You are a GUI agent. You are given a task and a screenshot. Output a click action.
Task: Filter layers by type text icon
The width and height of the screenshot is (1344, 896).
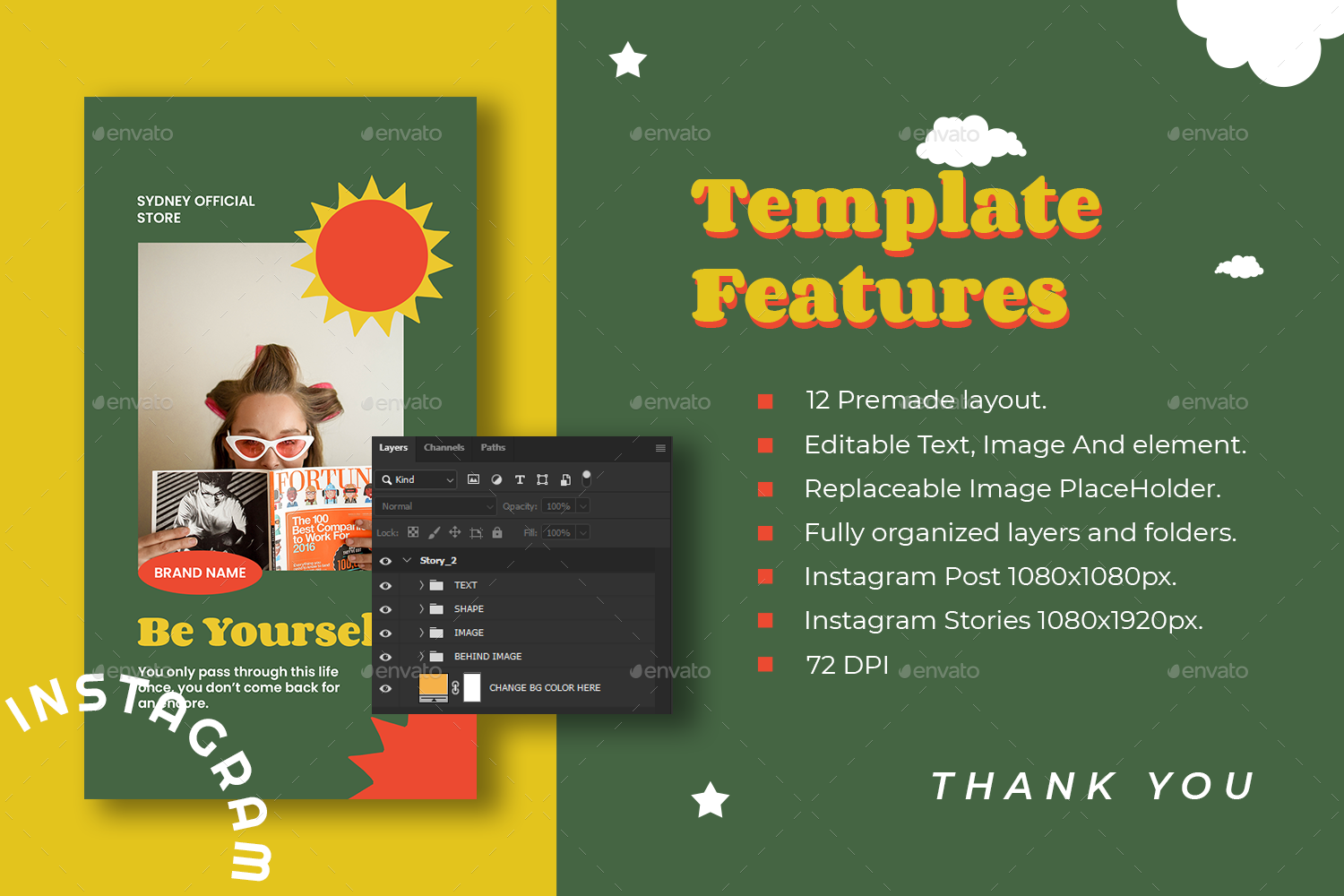[x=520, y=480]
